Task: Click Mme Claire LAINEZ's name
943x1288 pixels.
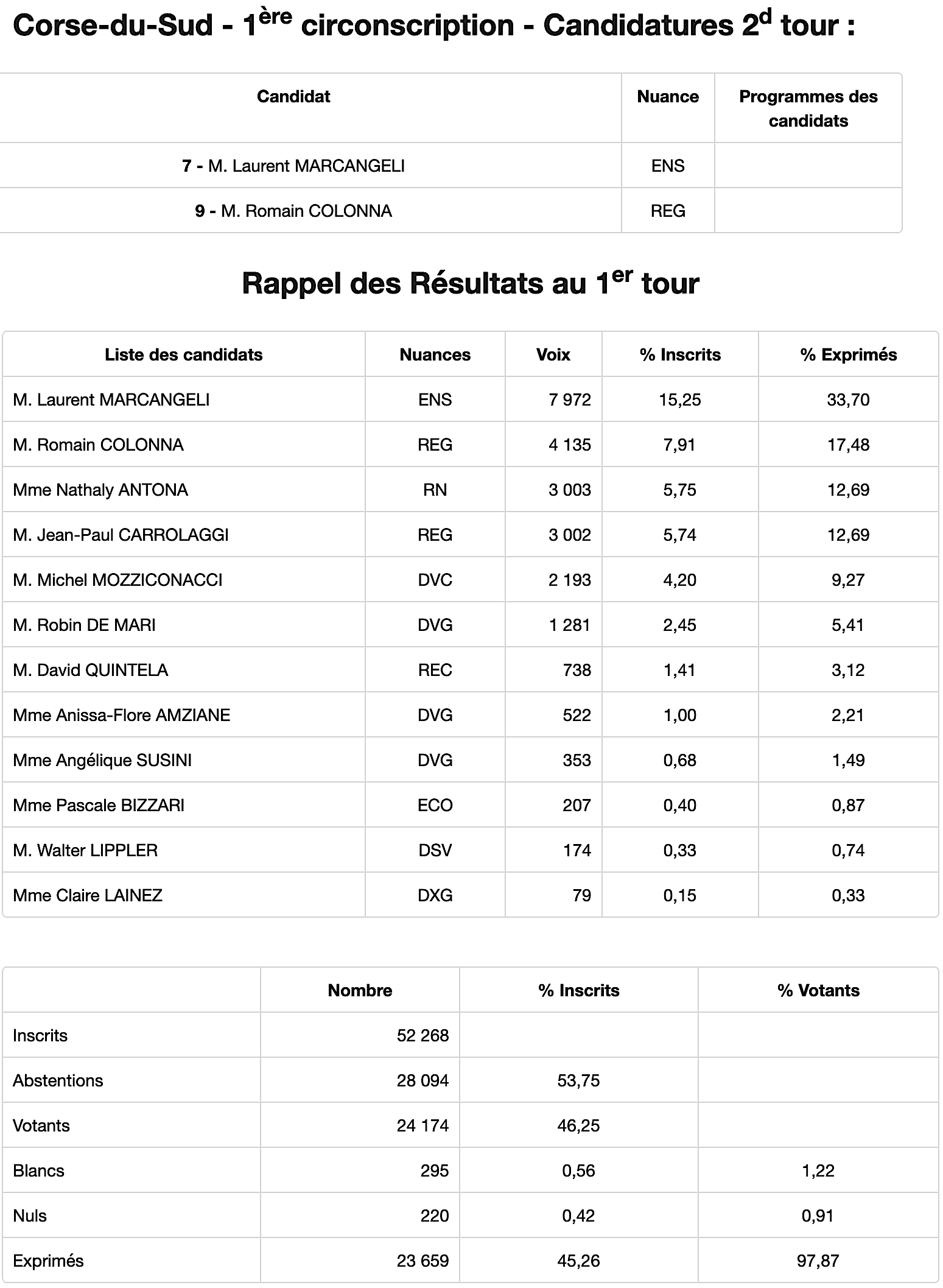Action: pos(88,895)
